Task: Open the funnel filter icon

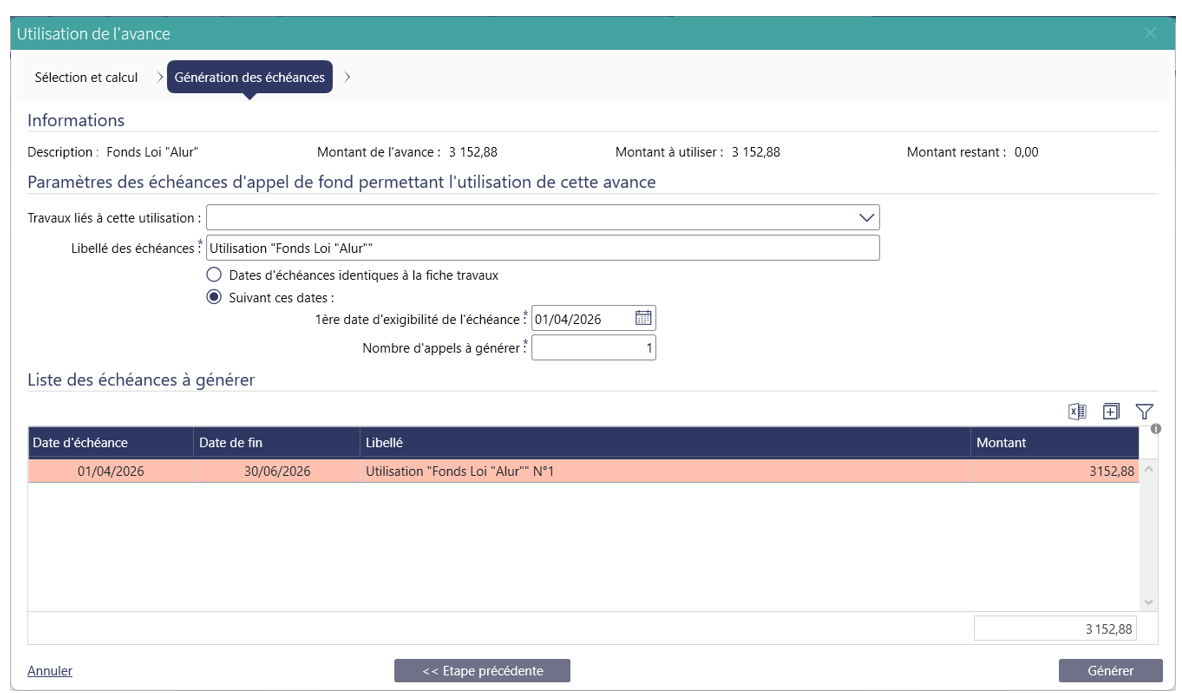Action: point(1145,411)
